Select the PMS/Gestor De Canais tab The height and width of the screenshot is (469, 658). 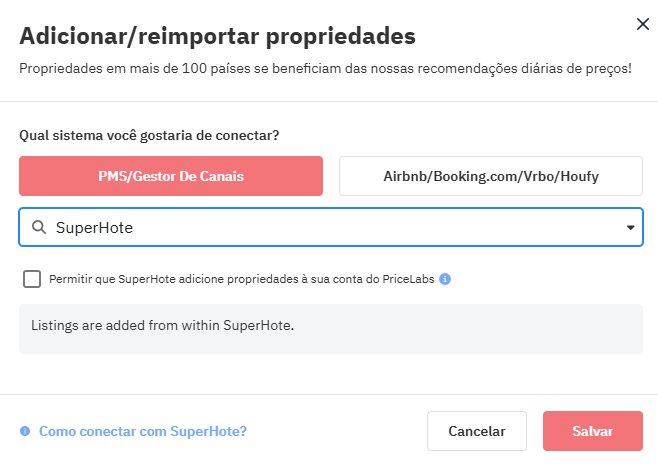coord(171,176)
